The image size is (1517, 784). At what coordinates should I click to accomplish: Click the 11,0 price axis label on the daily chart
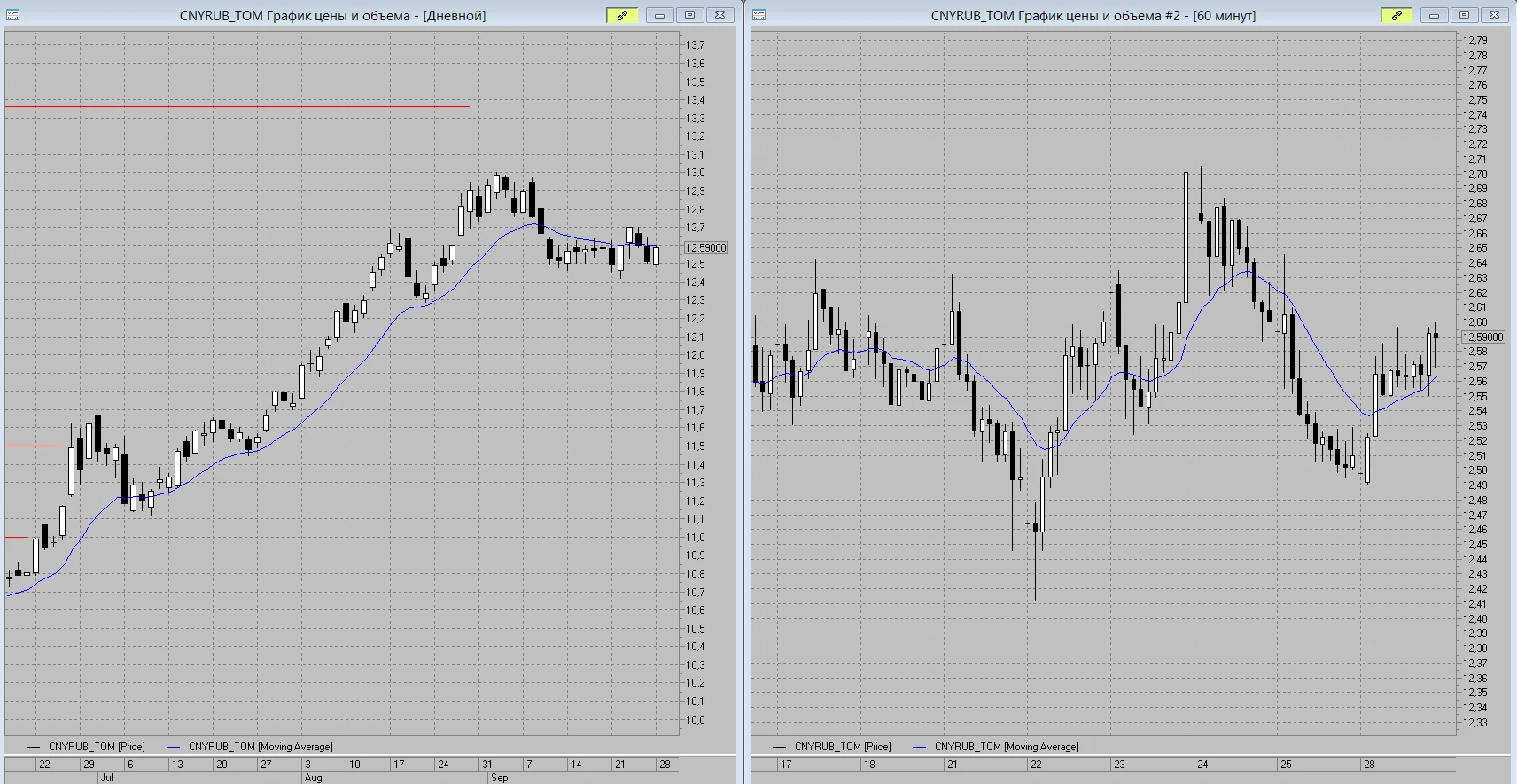coord(696,538)
